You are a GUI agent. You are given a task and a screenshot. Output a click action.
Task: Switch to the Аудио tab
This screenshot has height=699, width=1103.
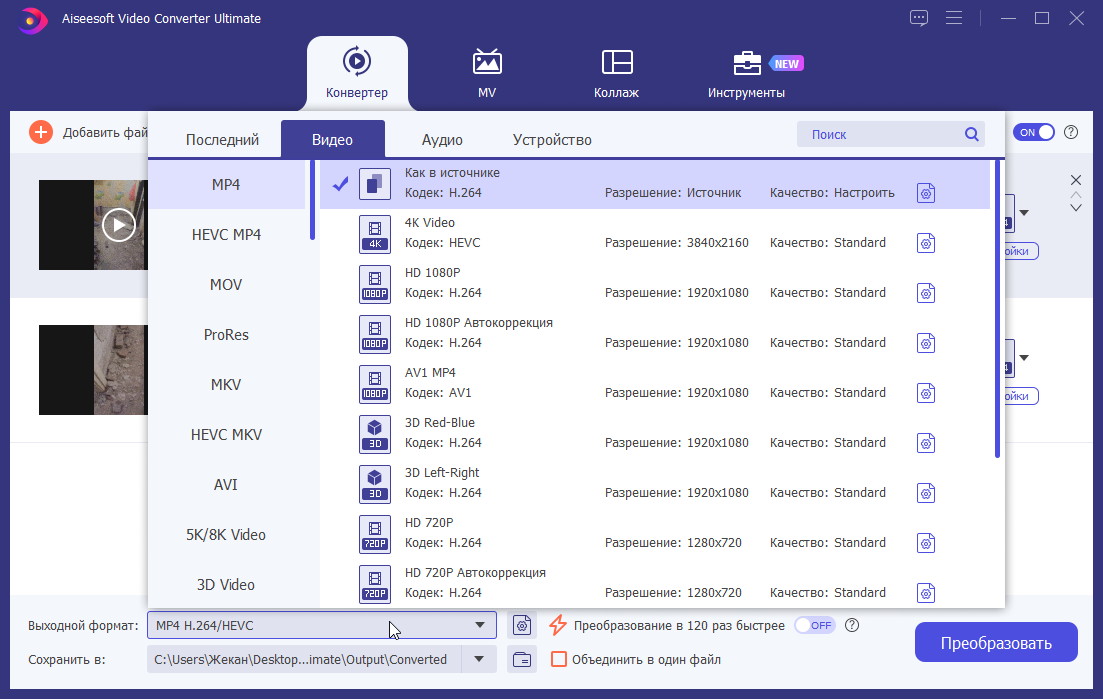click(442, 140)
